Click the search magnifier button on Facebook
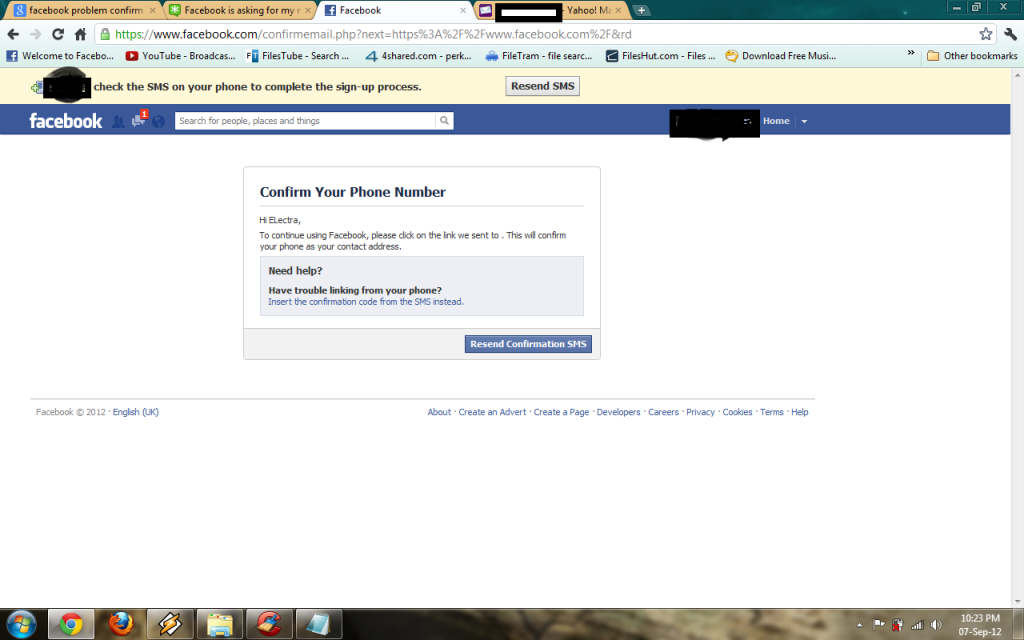The width and height of the screenshot is (1024, 640). coord(444,121)
